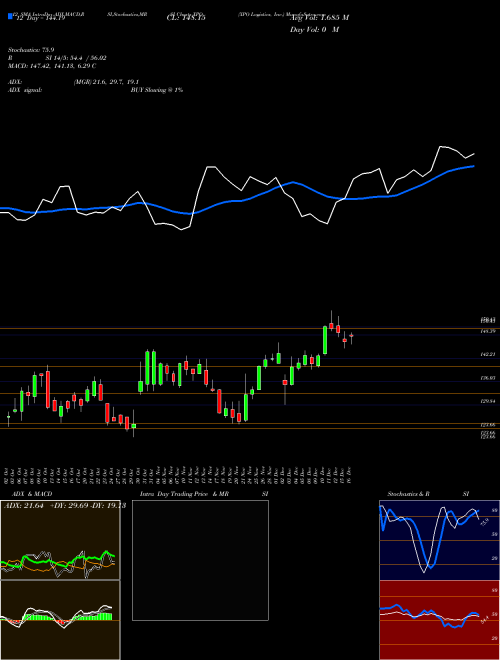Open the MACD histogram mini chart

(x=60, y=620)
